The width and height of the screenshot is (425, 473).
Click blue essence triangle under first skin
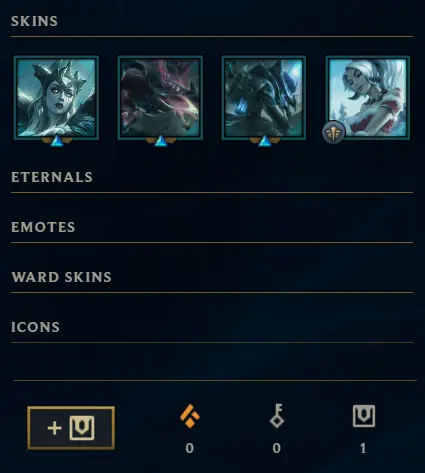pyautogui.click(x=57, y=141)
